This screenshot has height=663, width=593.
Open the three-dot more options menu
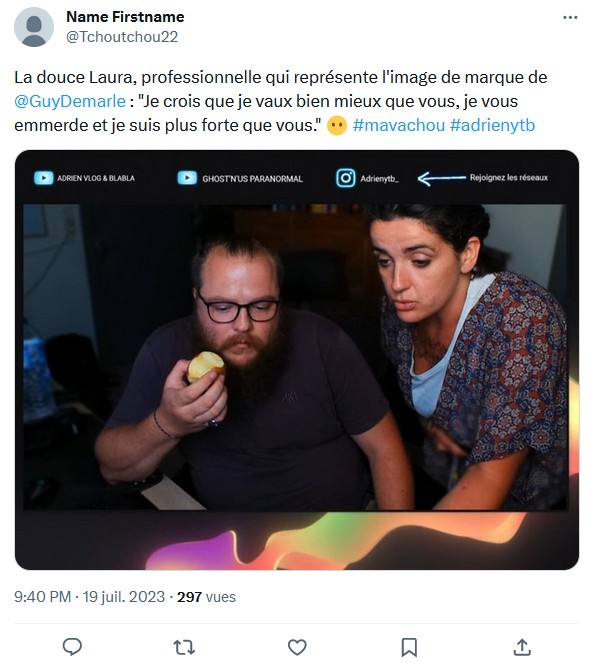570,17
